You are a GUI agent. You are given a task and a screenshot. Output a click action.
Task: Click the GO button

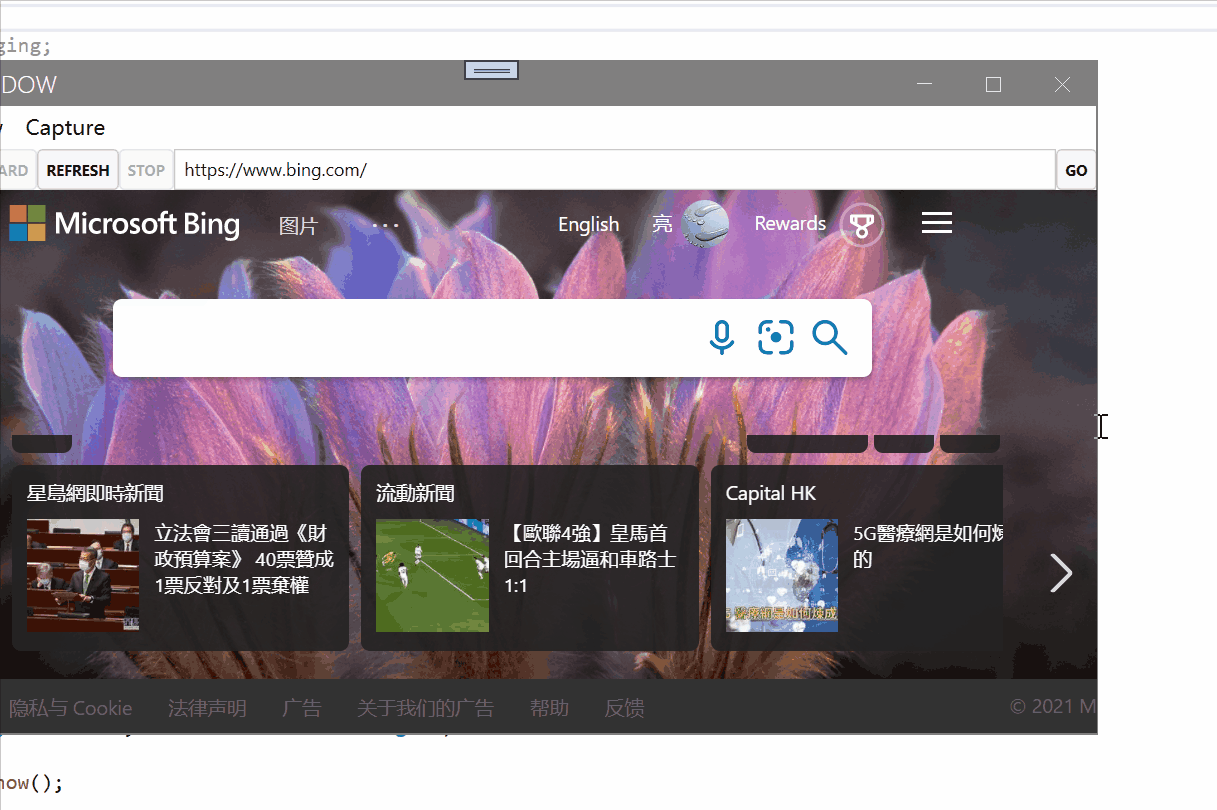1076,170
